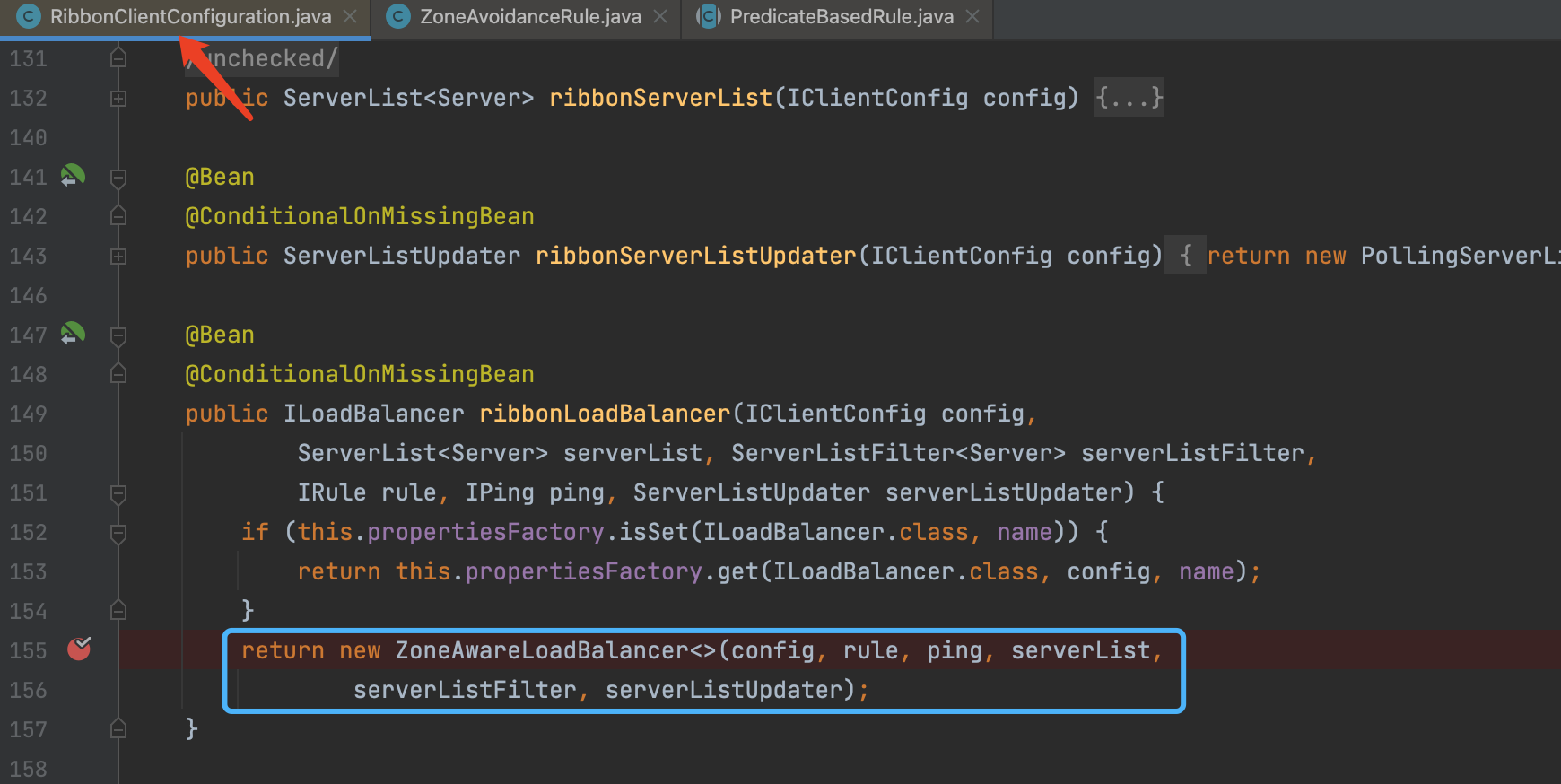The image size is (1561, 784).
Task: Click the Spring bean gutter icon on line 147
Action: (73, 334)
